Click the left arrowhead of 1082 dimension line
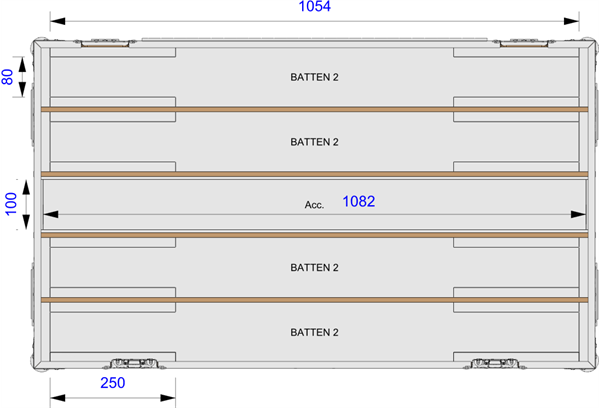This screenshot has height=408, width=600. pyautogui.click(x=50, y=214)
